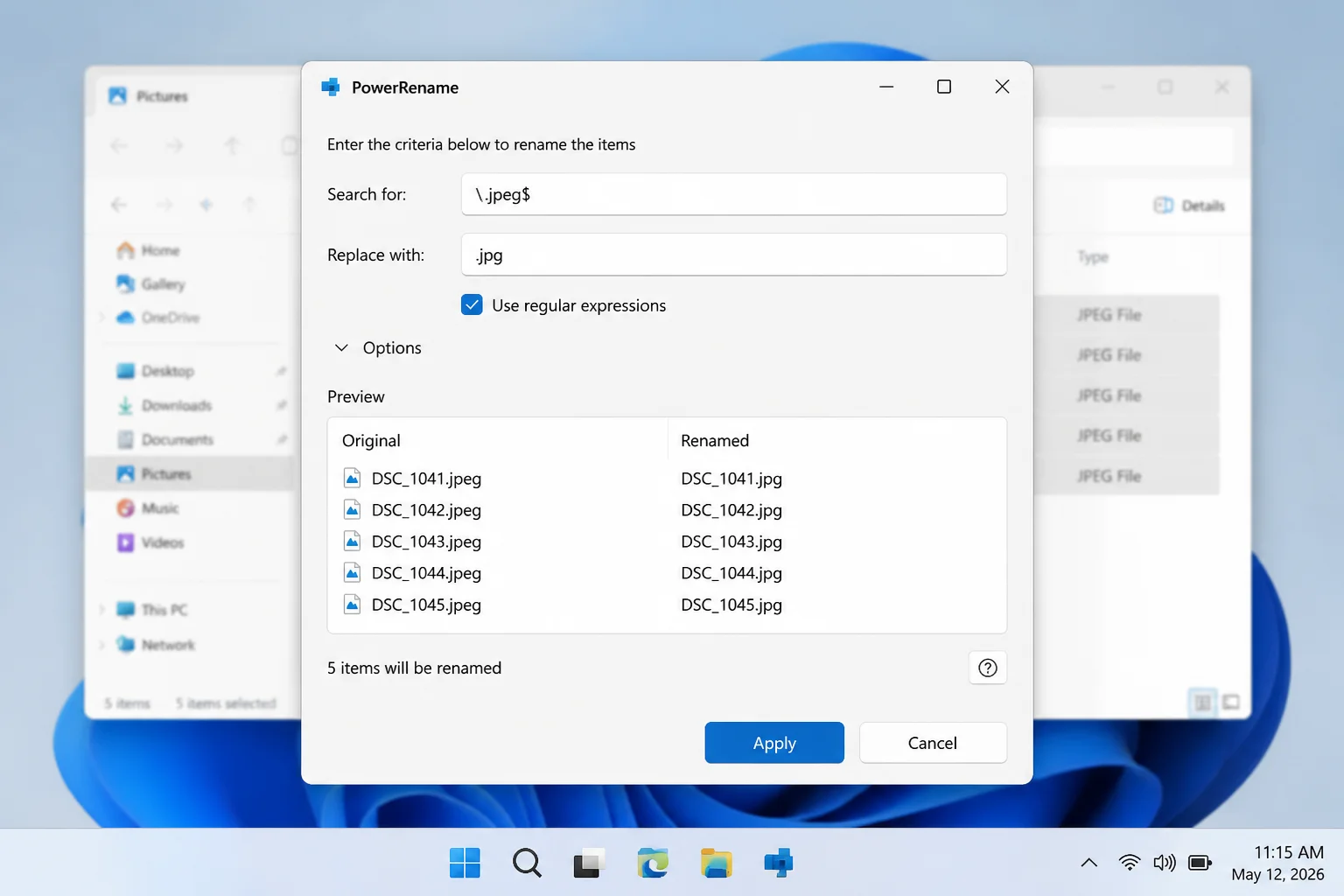1344x896 pixels.
Task: Open volume control in system tray
Action: tap(1165, 863)
